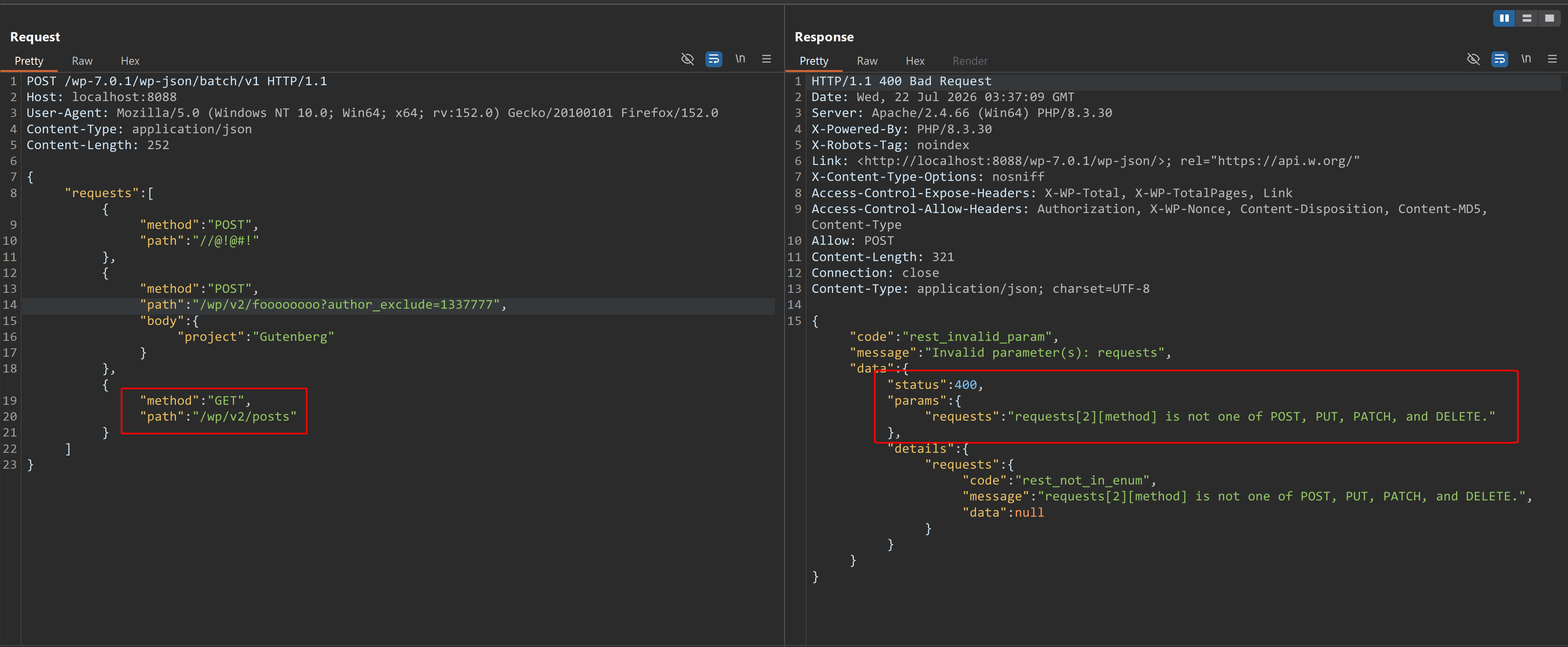Select the Pretty tab in the Response pane
Screen dimensions: 1568x647
pos(814,61)
